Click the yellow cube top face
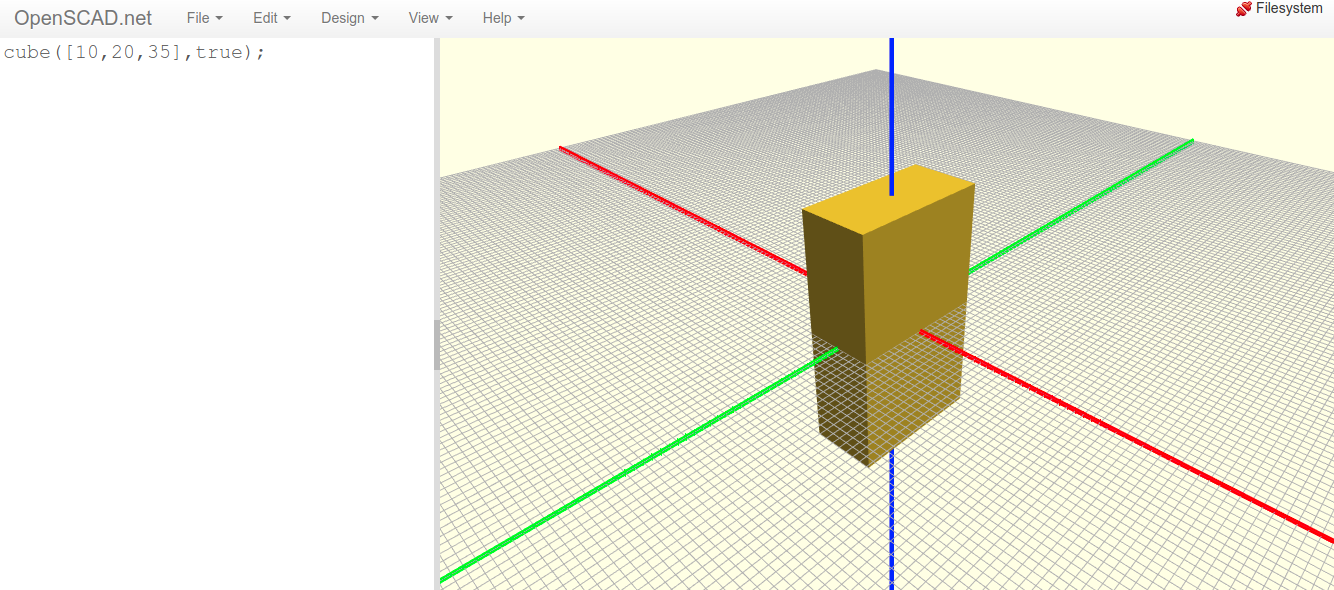The image size is (1334, 590). tap(888, 200)
